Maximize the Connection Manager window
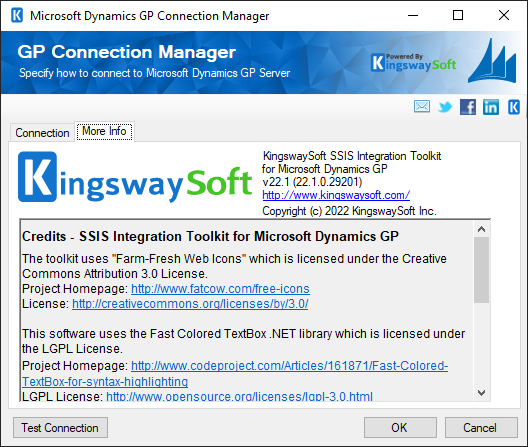Viewport: 528px width, 447px height. click(x=458, y=15)
